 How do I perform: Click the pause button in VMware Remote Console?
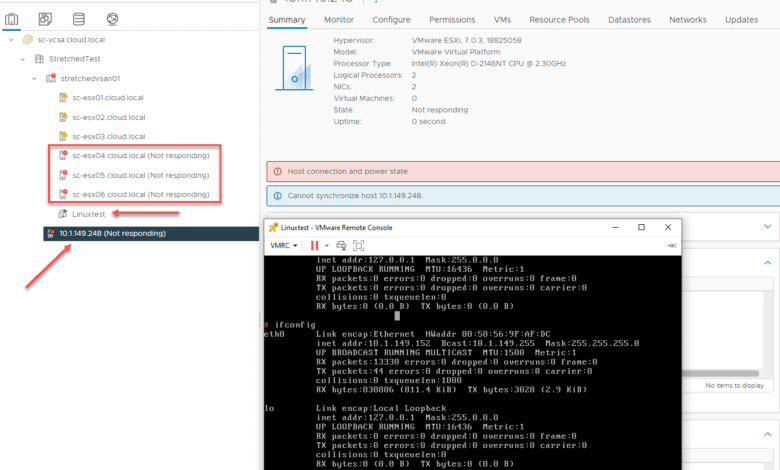tap(314, 246)
